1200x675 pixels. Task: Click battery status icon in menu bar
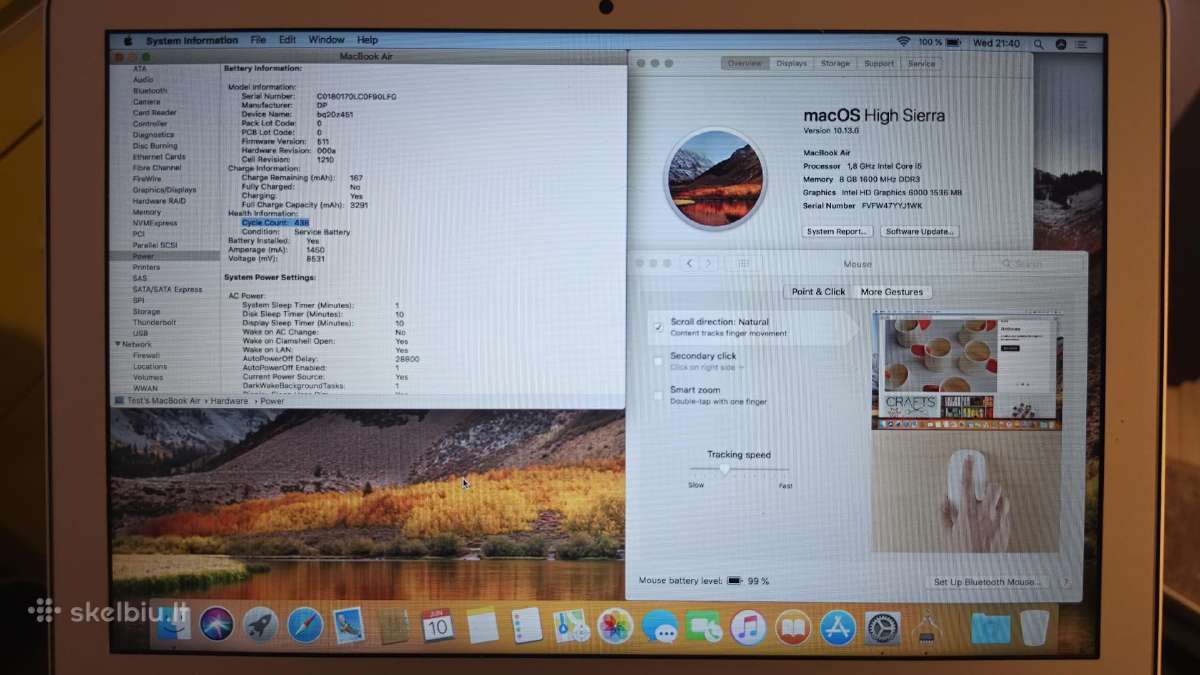[953, 43]
